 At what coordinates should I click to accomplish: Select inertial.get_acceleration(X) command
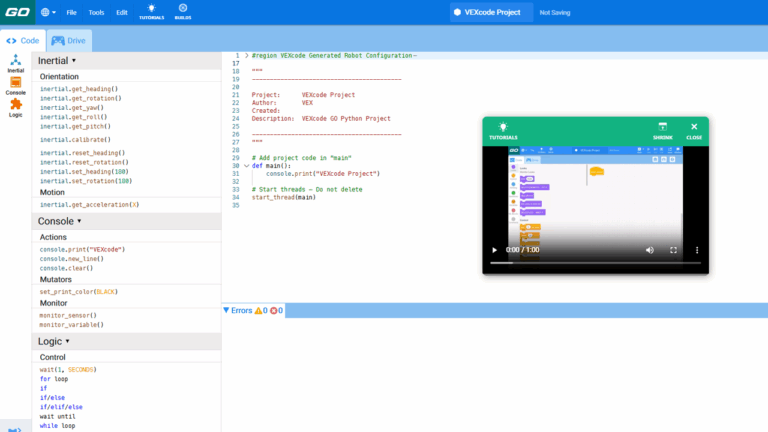[x=89, y=204]
